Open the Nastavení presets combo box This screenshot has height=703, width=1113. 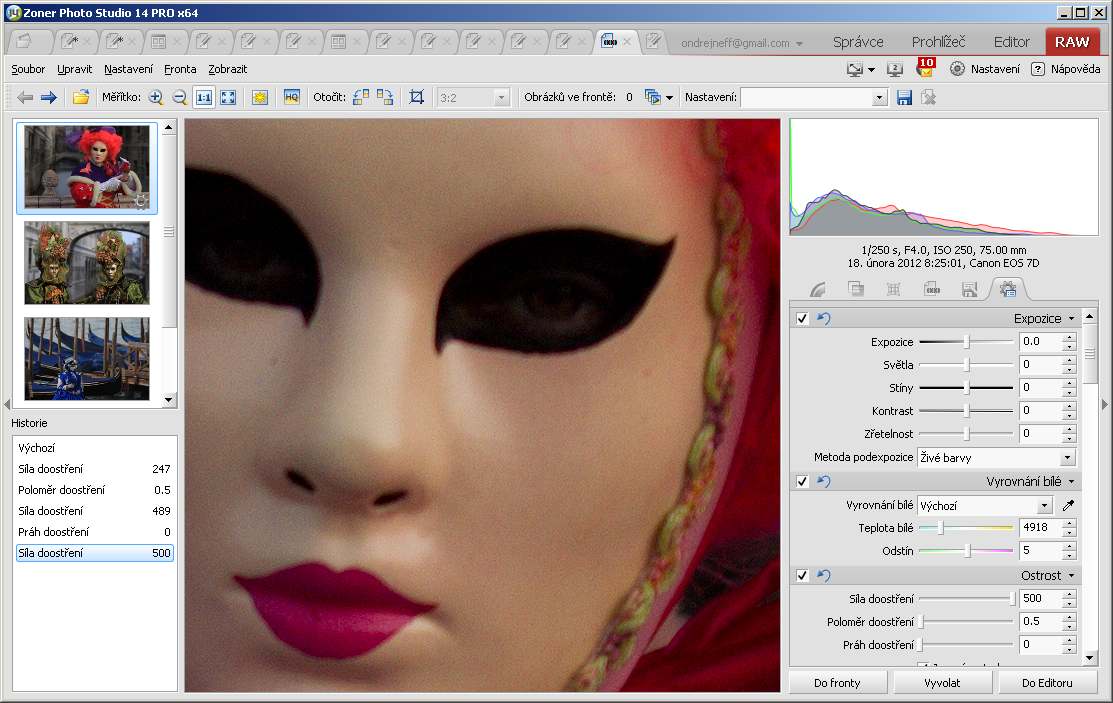[x=813, y=97]
